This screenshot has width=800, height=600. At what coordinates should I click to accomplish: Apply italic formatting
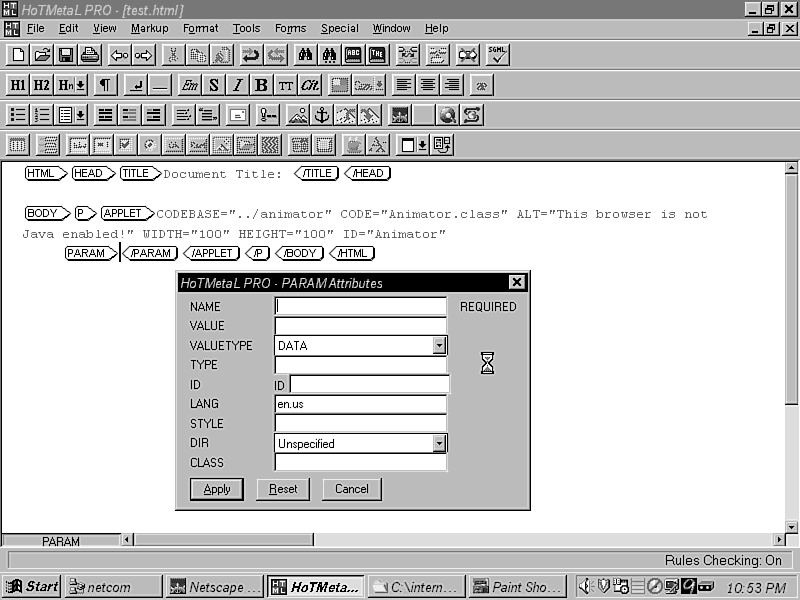click(x=237, y=85)
